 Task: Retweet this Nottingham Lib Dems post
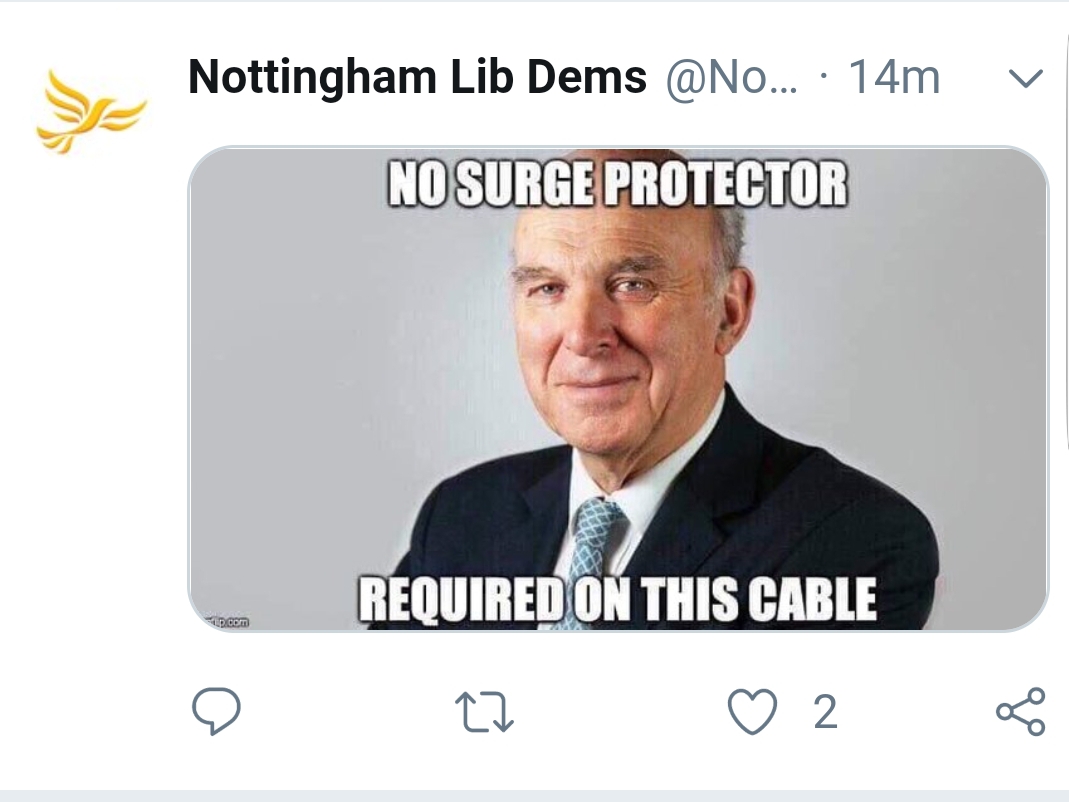tap(483, 712)
